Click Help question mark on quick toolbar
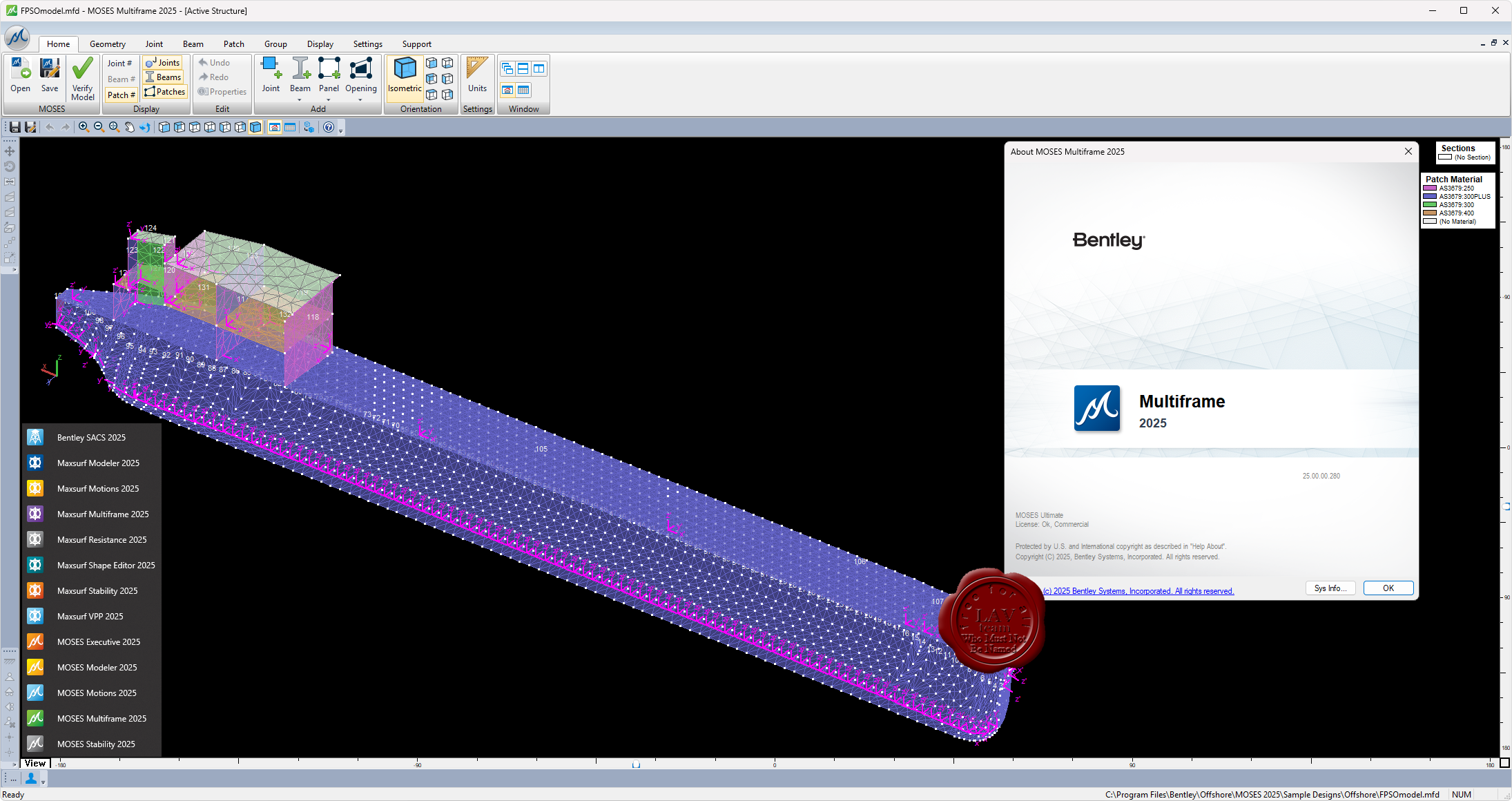 click(x=329, y=127)
